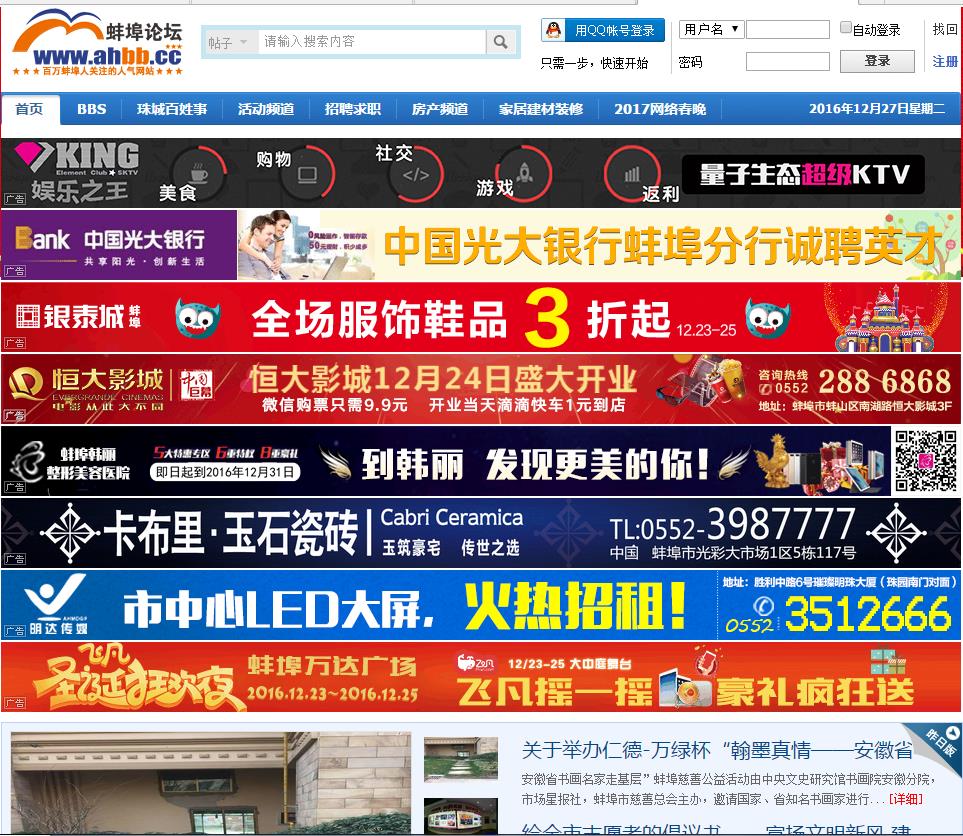The image size is (963, 836).
Task: Click the [详细] article link
Action: click(x=905, y=799)
